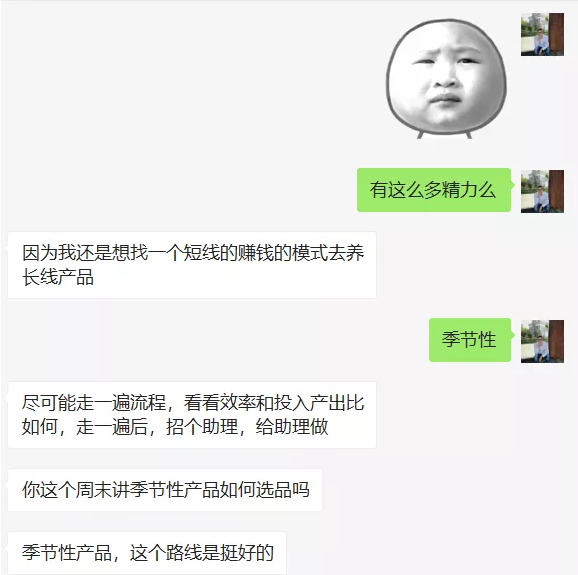Image resolution: width=578 pixels, height=575 pixels.
Task: Click the phrase 给助理做 at message end
Action: point(292,427)
